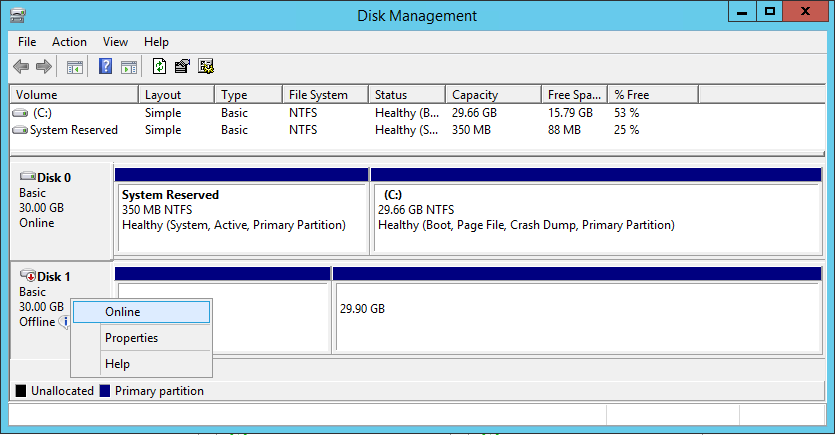
Task: Click the 53 % free cell
Action: coord(626,113)
